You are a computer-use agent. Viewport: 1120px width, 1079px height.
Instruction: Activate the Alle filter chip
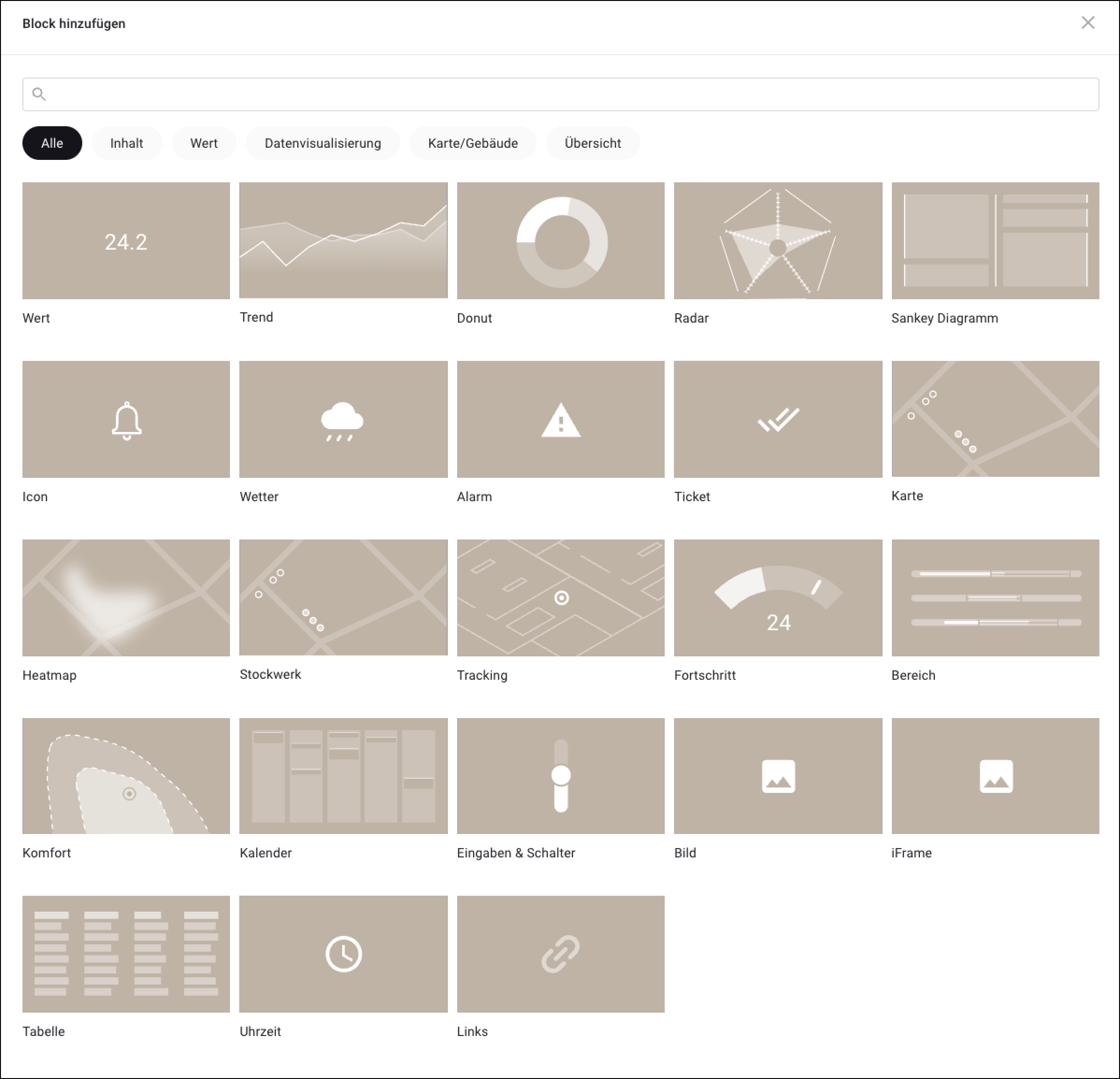pos(52,143)
